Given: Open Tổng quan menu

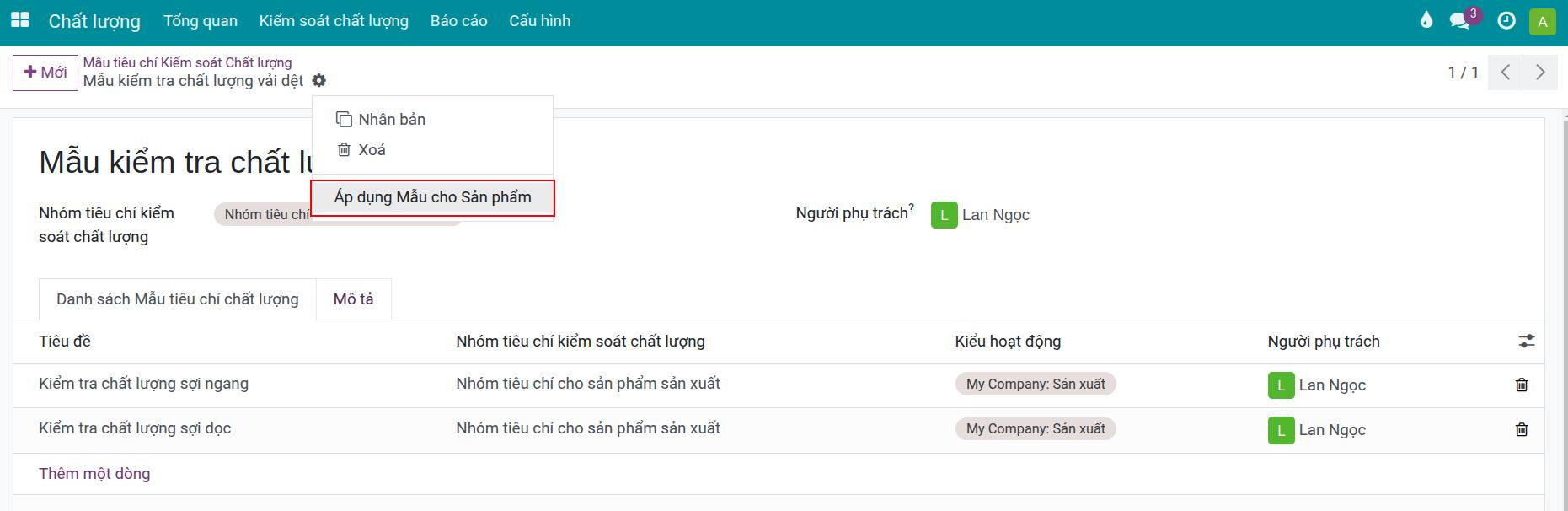Looking at the screenshot, I should point(201,21).
